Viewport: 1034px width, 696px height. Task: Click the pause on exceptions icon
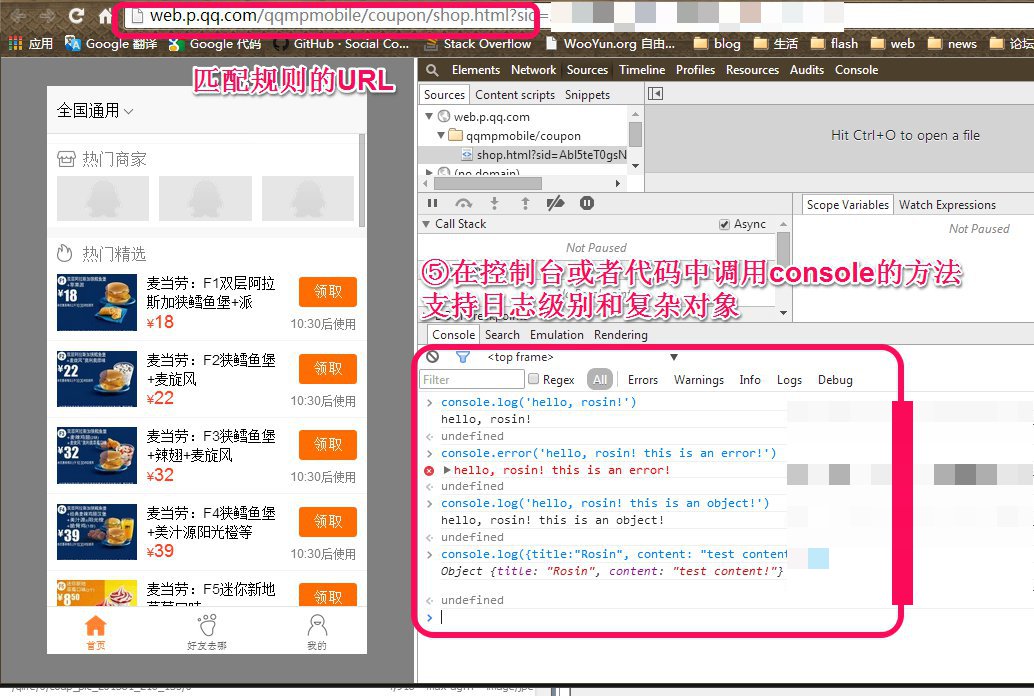click(x=587, y=203)
